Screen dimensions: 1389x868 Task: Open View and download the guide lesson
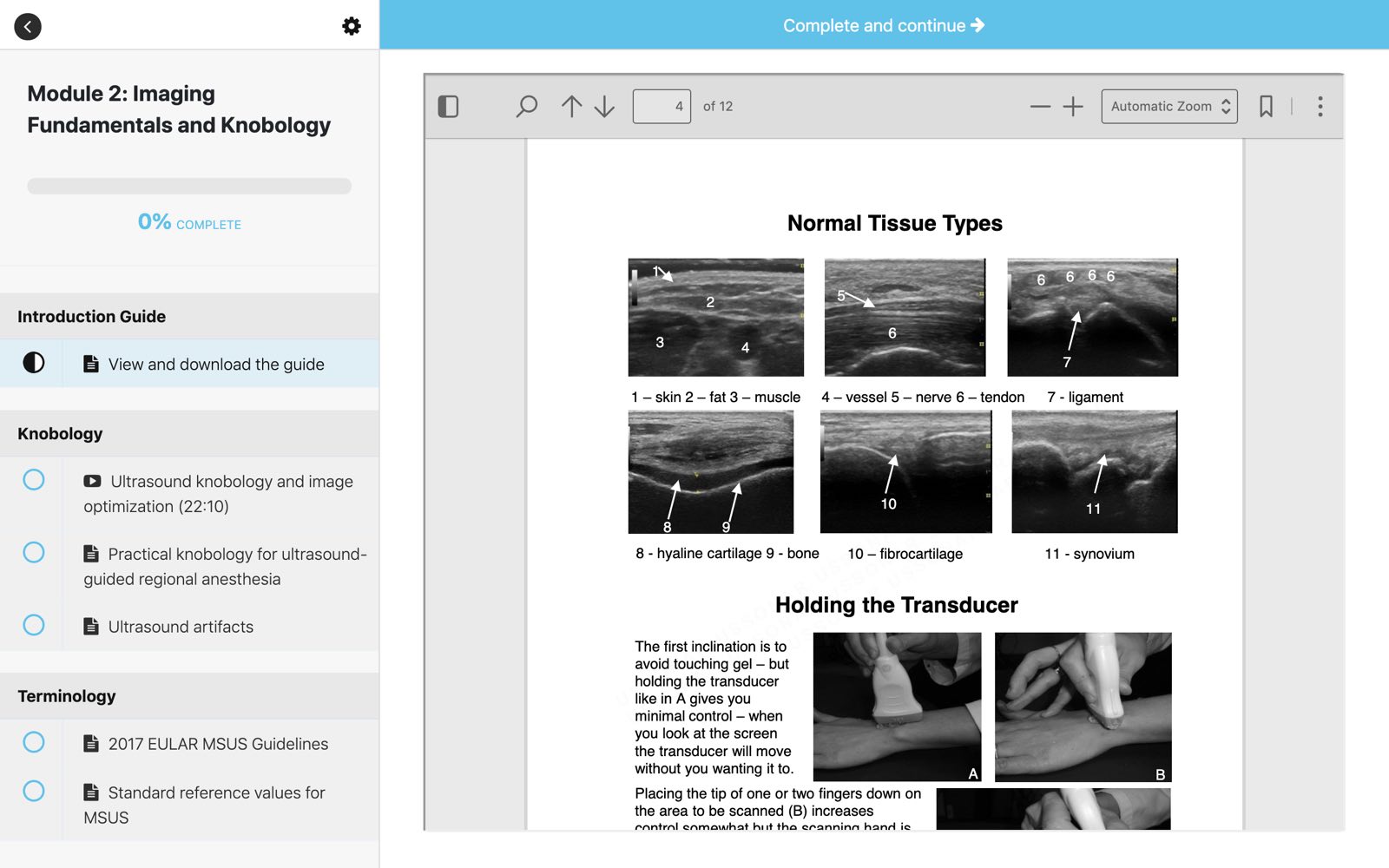(216, 365)
